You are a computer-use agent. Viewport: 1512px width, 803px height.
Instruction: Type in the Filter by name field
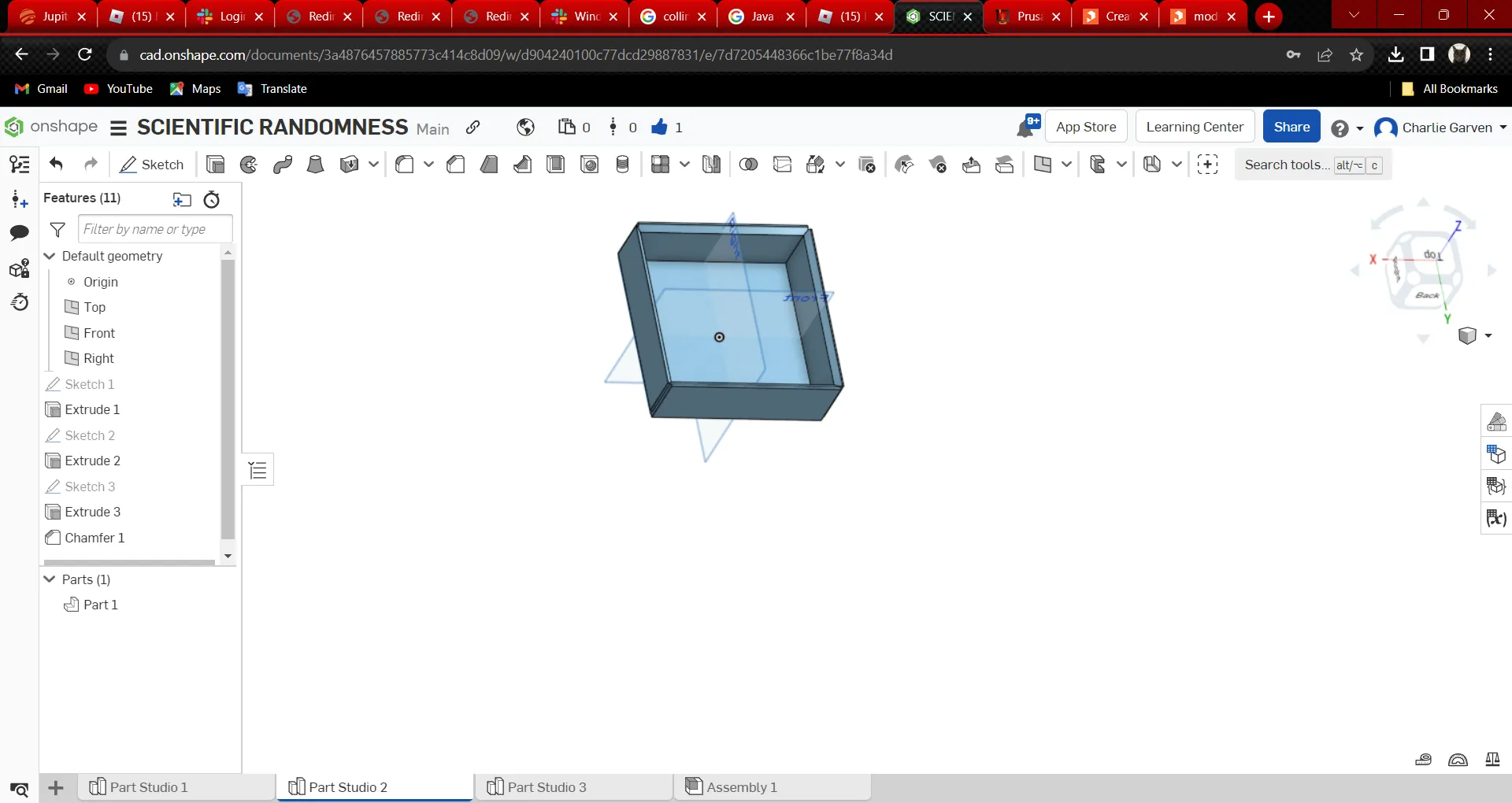pyautogui.click(x=154, y=229)
